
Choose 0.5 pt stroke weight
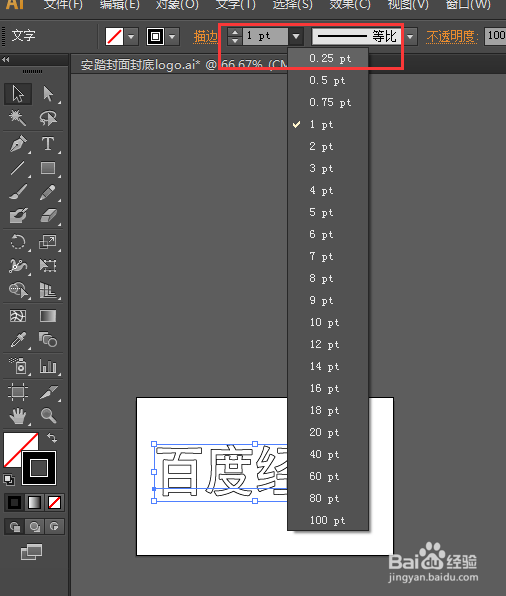pyautogui.click(x=328, y=81)
